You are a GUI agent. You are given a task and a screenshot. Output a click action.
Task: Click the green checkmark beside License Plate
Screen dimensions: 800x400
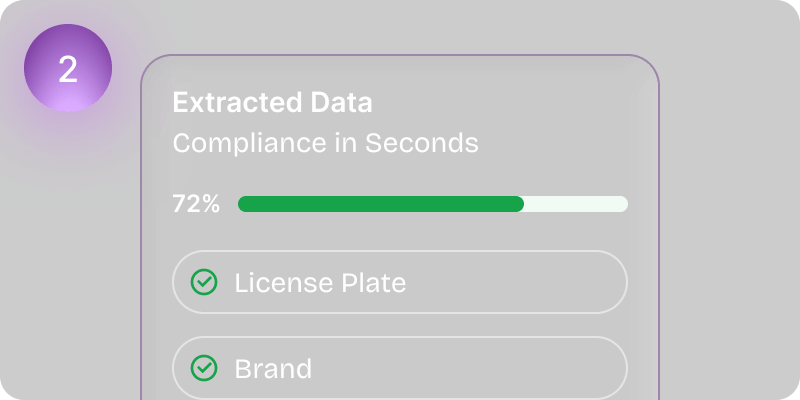click(x=204, y=282)
